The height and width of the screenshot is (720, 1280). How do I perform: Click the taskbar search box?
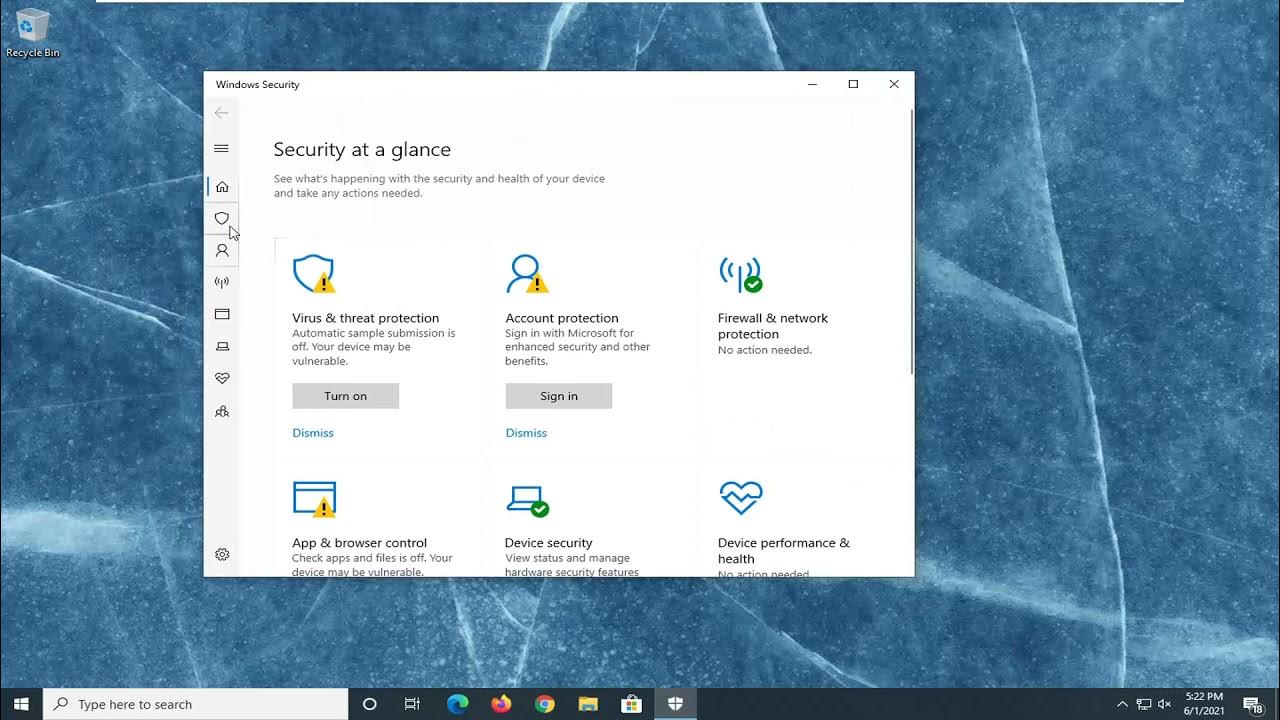pyautogui.click(x=196, y=704)
